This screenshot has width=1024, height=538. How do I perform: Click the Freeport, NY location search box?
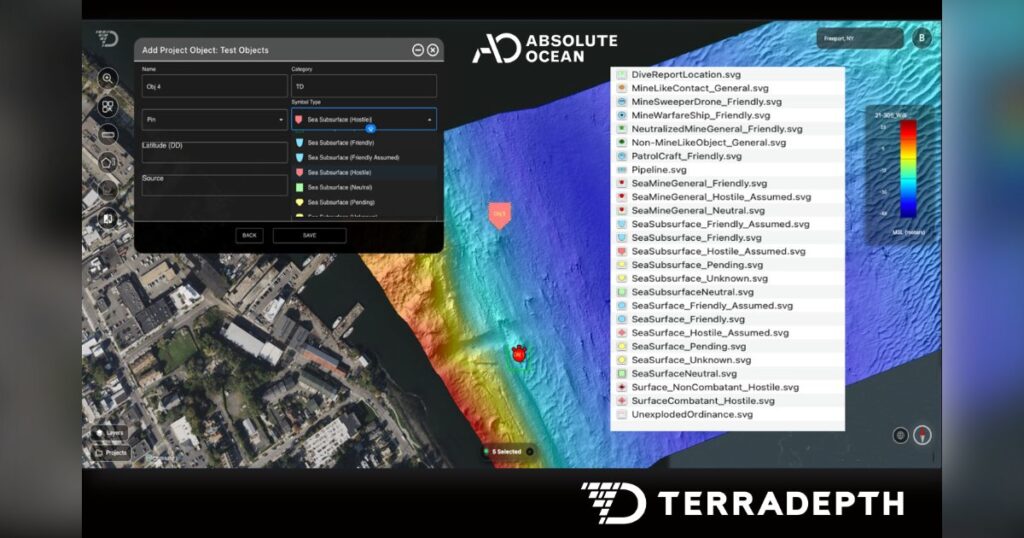(860, 39)
